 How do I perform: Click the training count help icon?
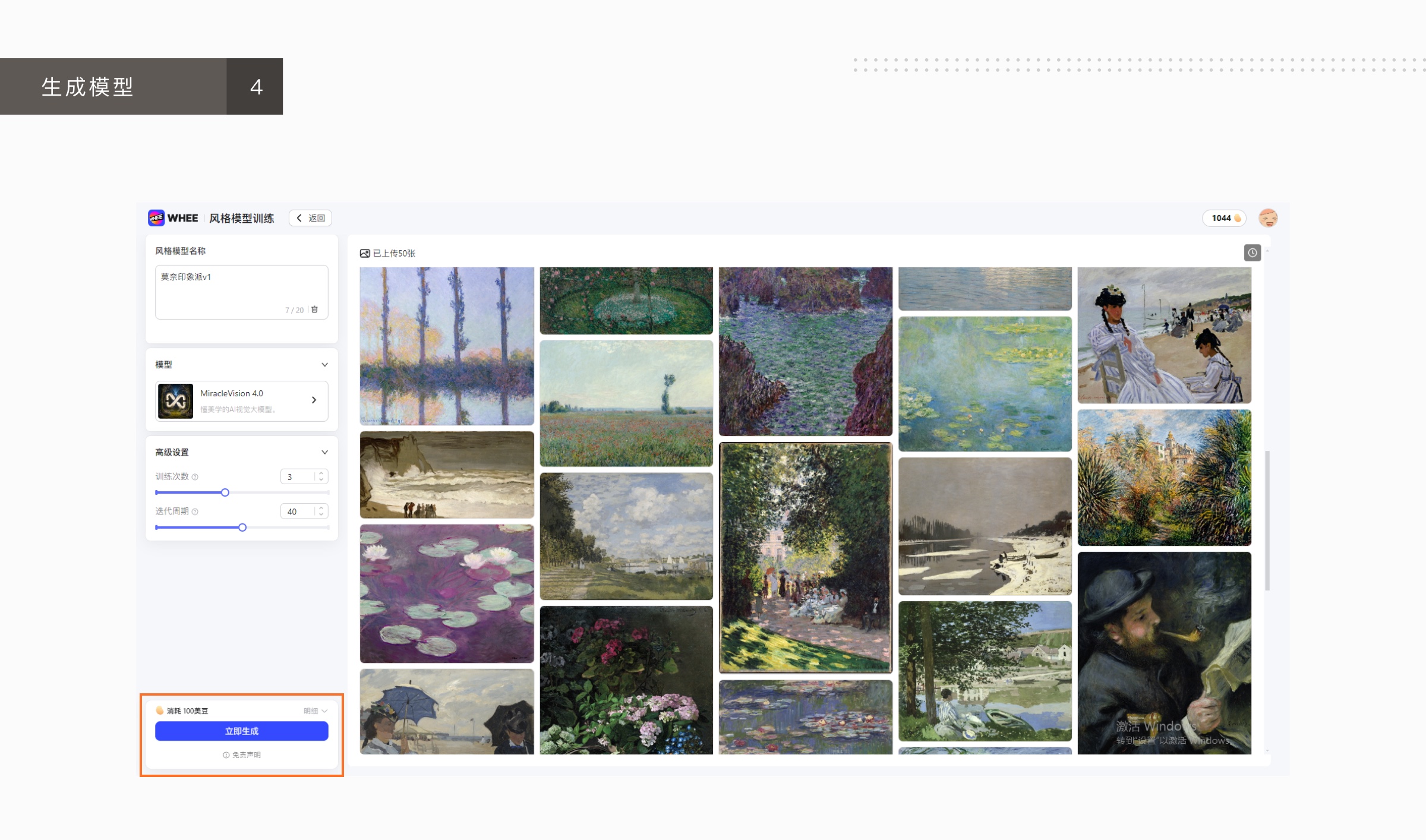pyautogui.click(x=195, y=477)
